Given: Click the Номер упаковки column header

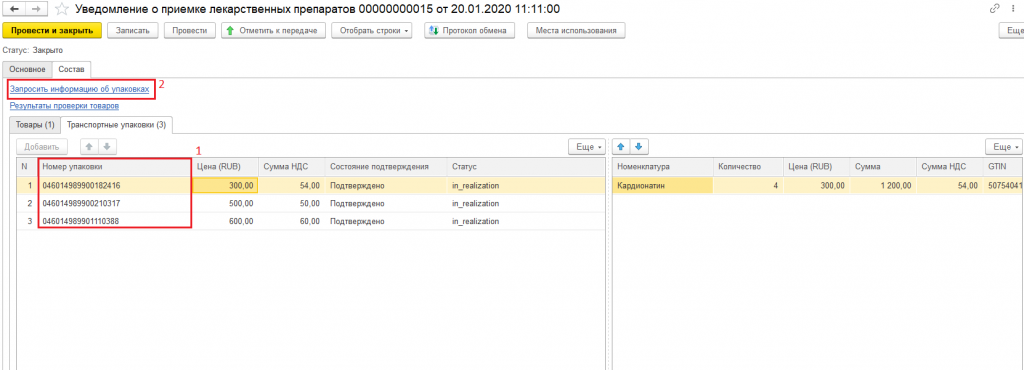Looking at the screenshot, I should pos(116,167).
